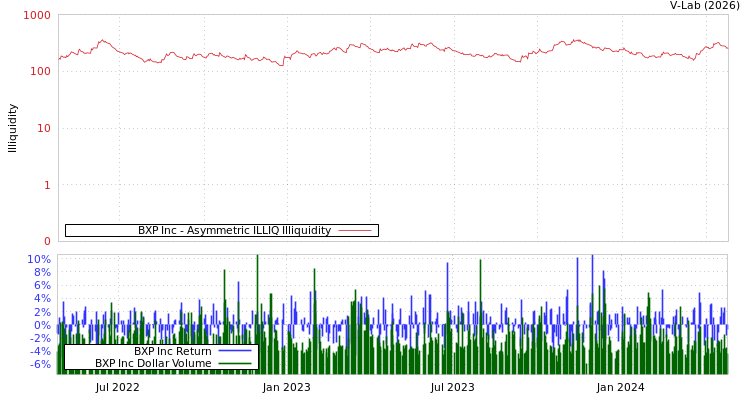Click the 100 label on the upper y-axis
The height and width of the screenshot is (400, 750).
pyautogui.click(x=40, y=72)
